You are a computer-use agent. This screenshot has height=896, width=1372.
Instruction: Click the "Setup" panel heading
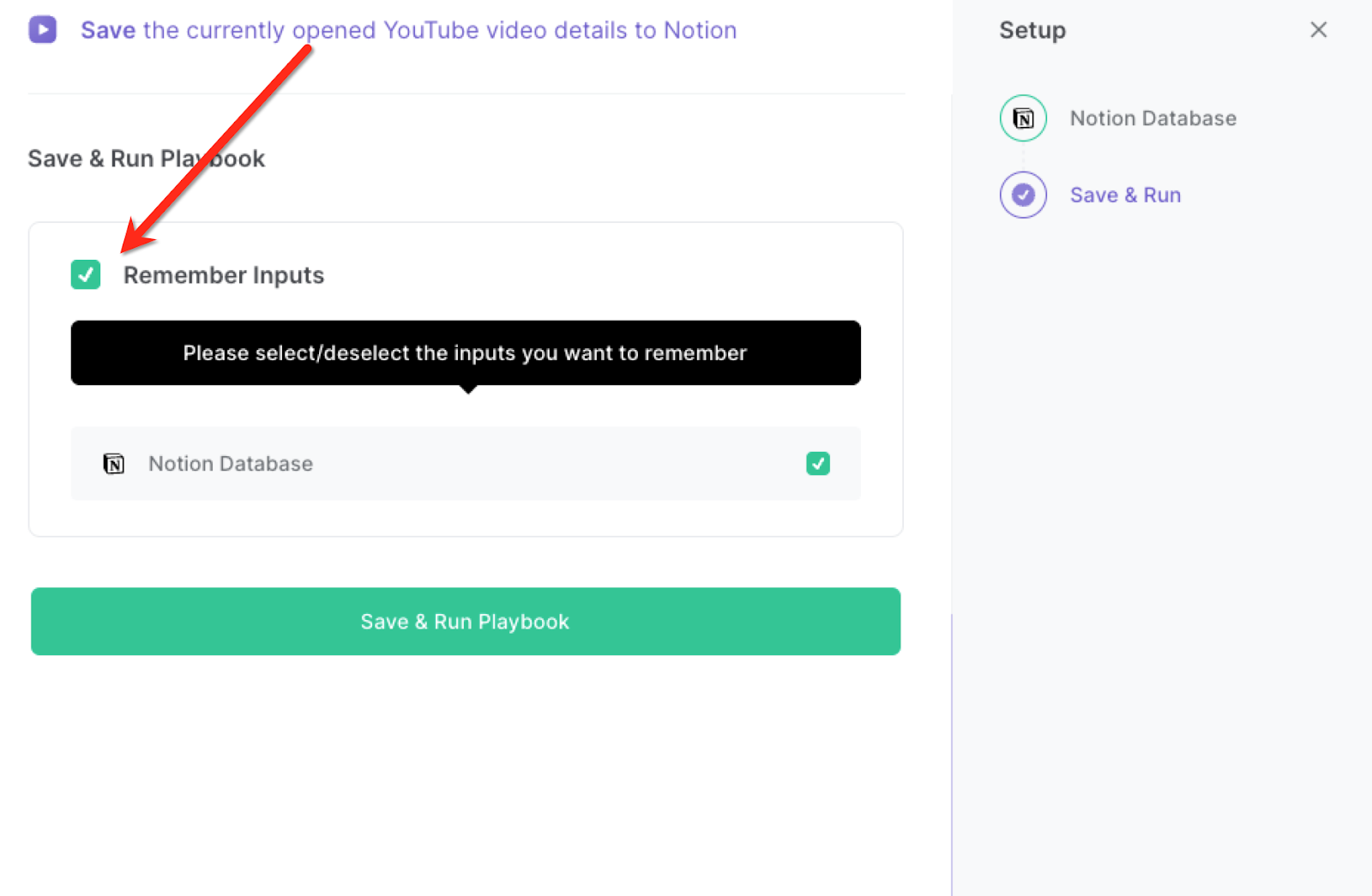click(1032, 29)
